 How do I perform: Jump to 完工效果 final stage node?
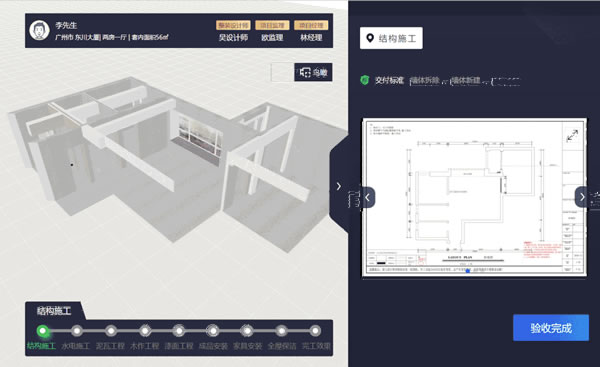pos(315,331)
